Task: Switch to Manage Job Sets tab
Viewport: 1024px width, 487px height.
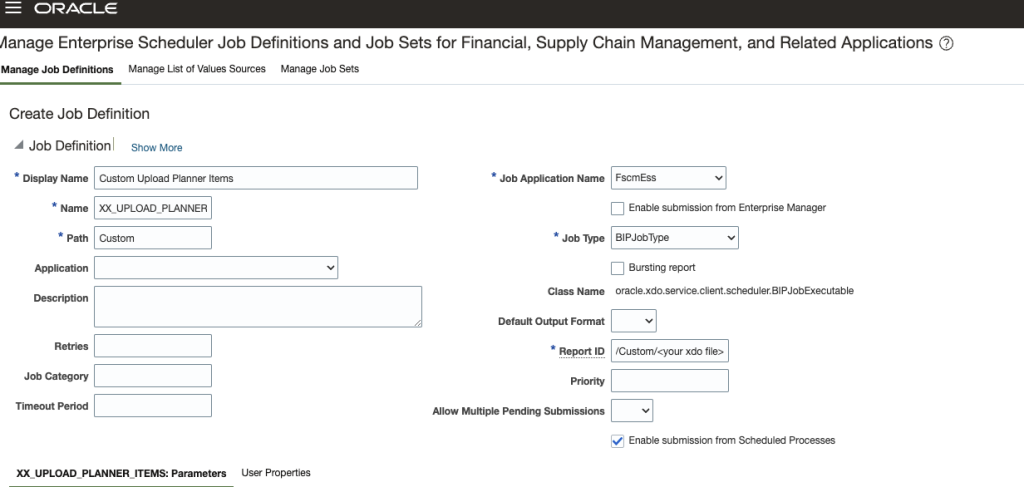Action: click(x=319, y=69)
